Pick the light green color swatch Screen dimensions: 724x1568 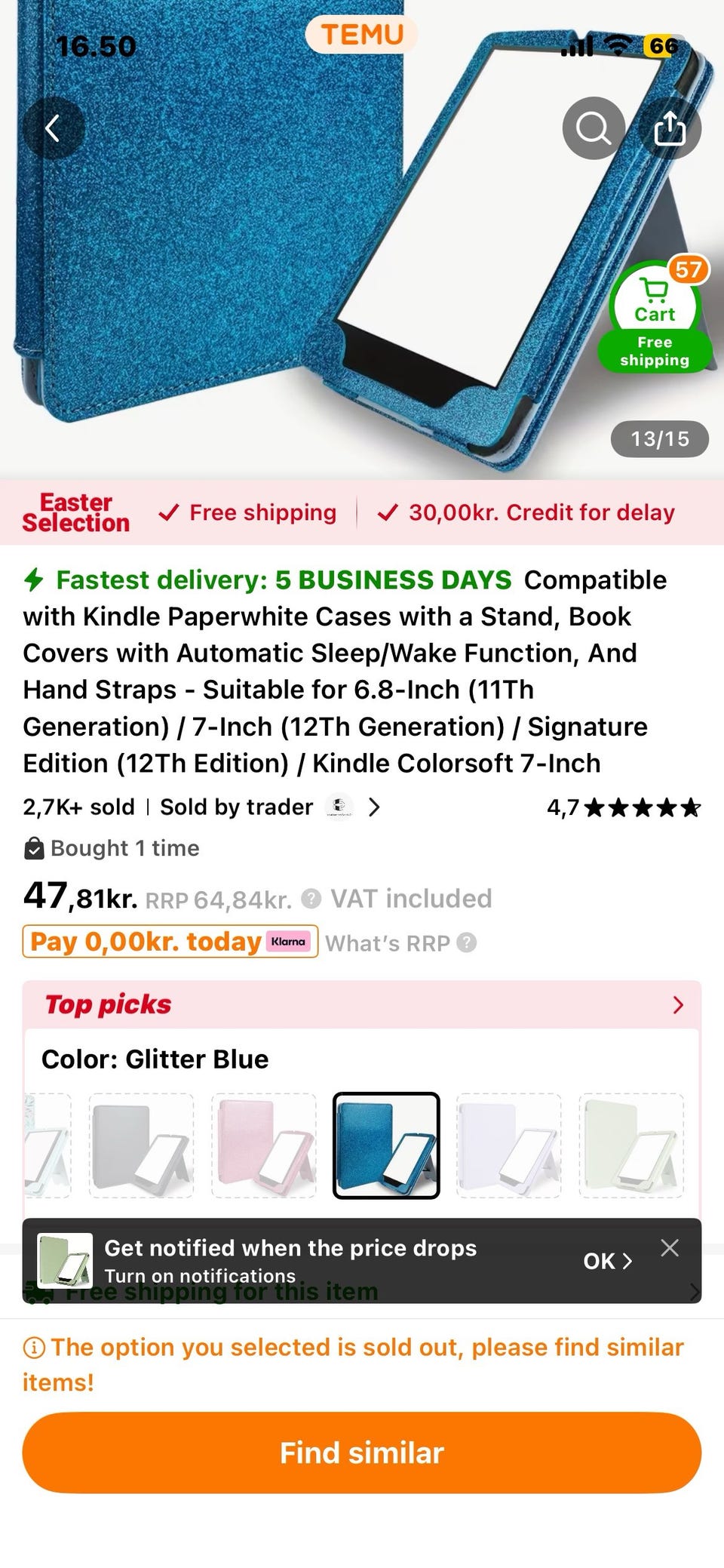point(631,1145)
